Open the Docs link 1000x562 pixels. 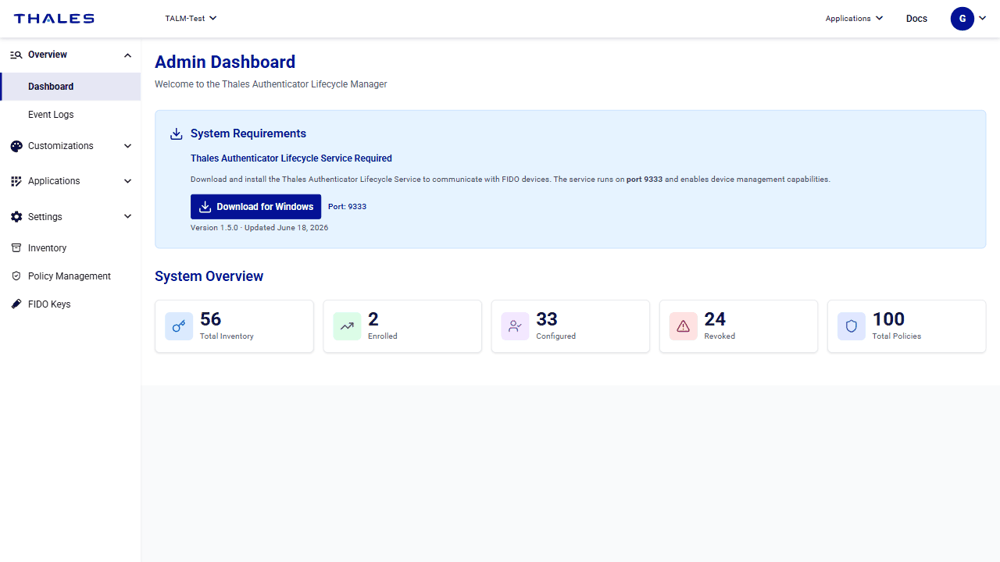916,18
